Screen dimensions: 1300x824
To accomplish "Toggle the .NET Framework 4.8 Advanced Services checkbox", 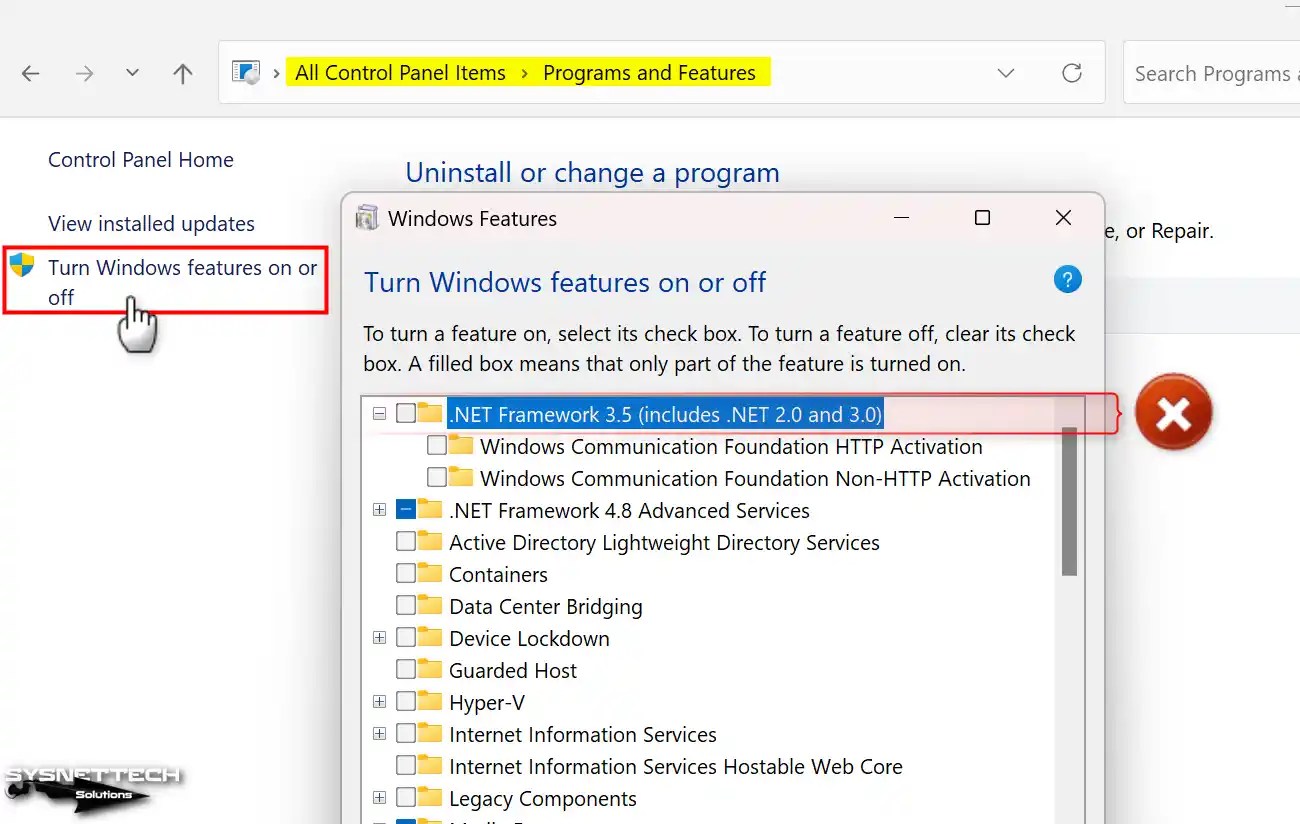I will coord(406,510).
